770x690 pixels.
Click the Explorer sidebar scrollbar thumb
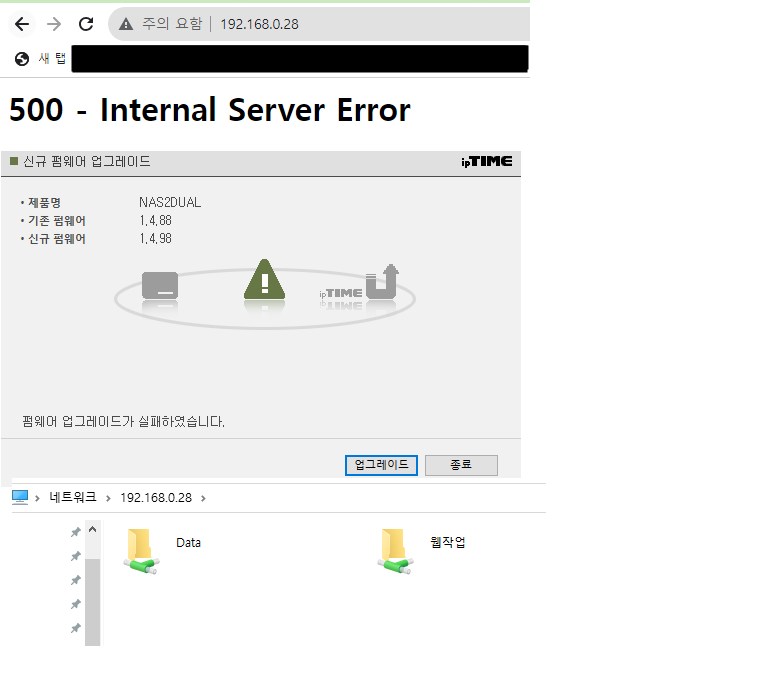pos(92,602)
